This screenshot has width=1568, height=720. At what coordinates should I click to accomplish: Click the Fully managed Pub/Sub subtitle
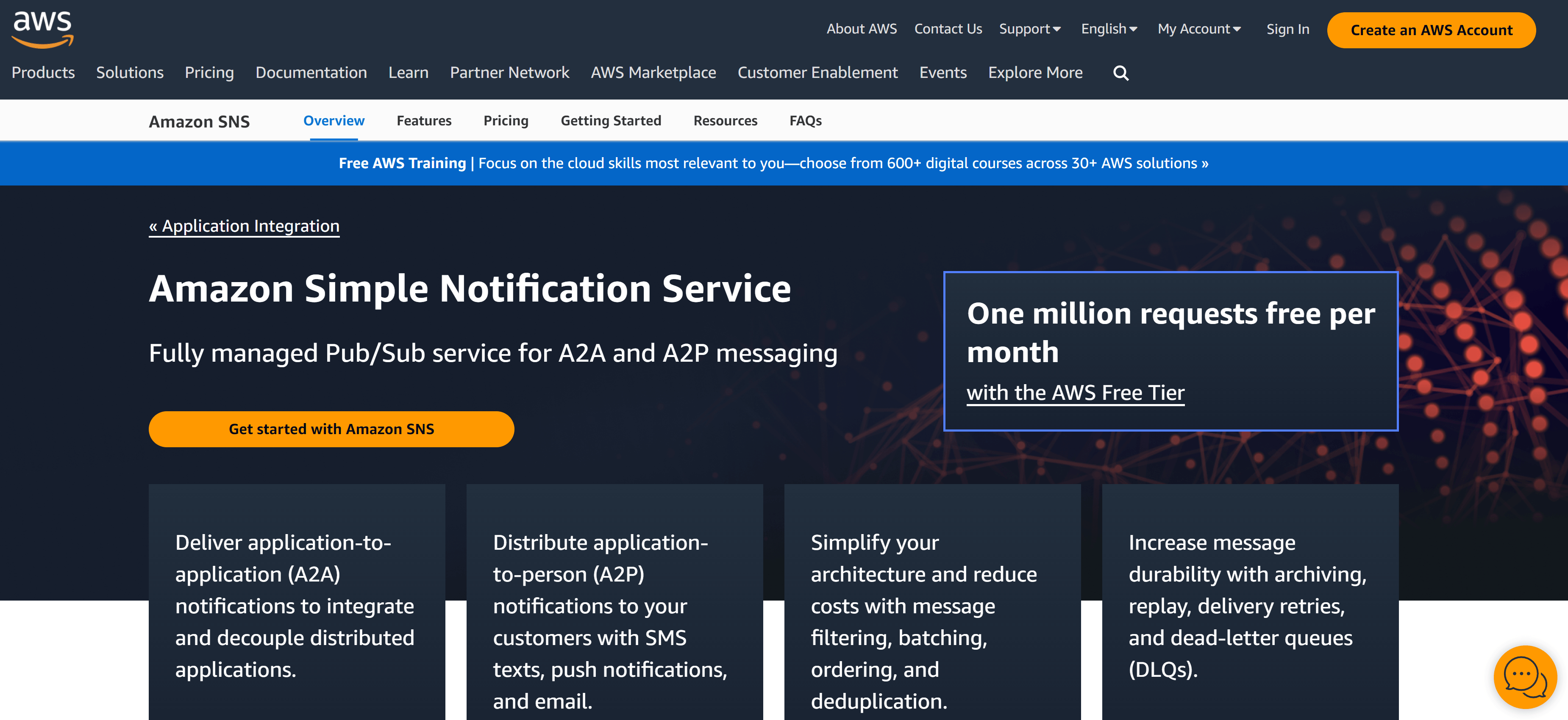(x=493, y=353)
